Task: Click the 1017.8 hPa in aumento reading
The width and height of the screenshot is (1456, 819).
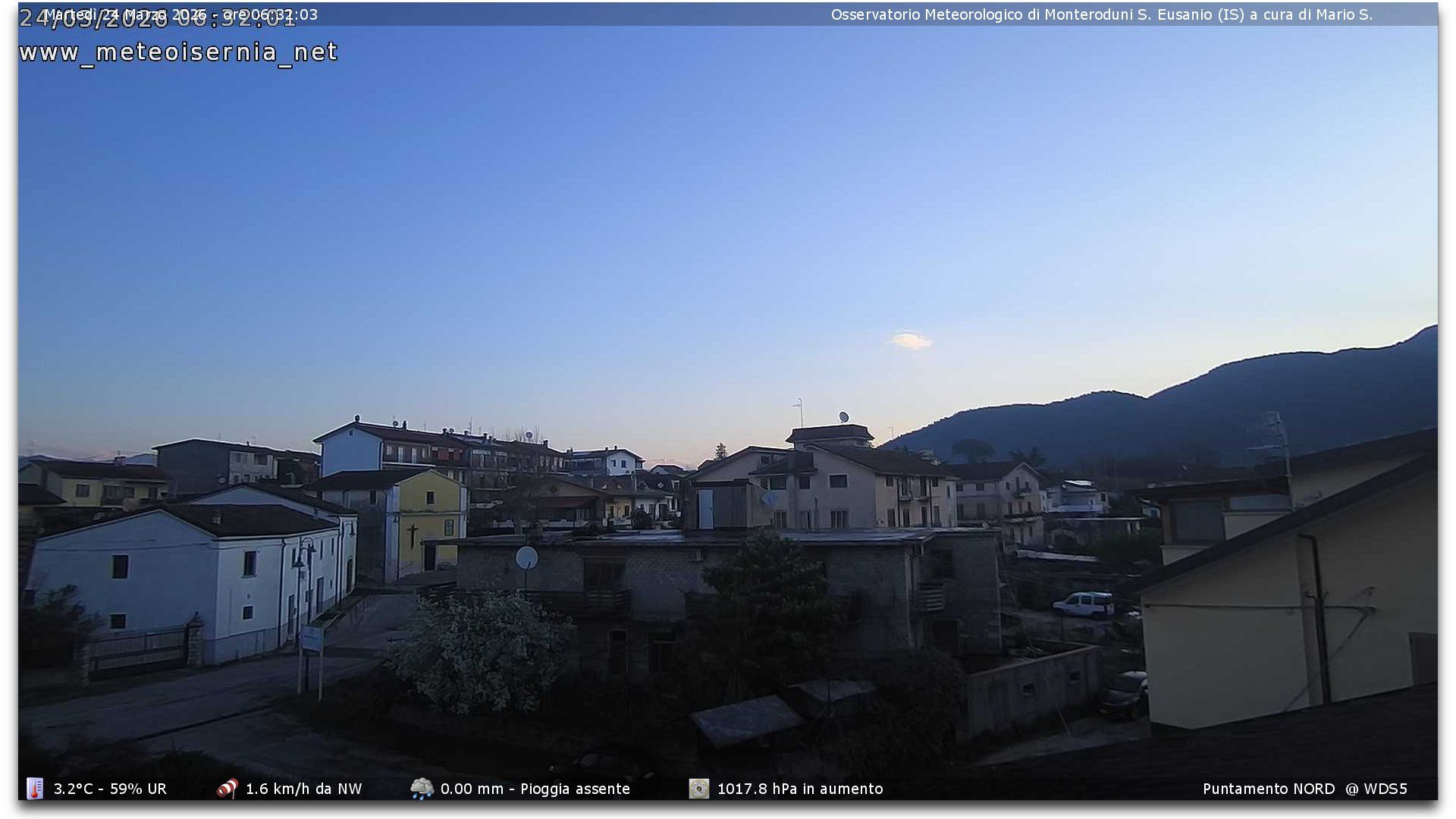Action: 800,789
